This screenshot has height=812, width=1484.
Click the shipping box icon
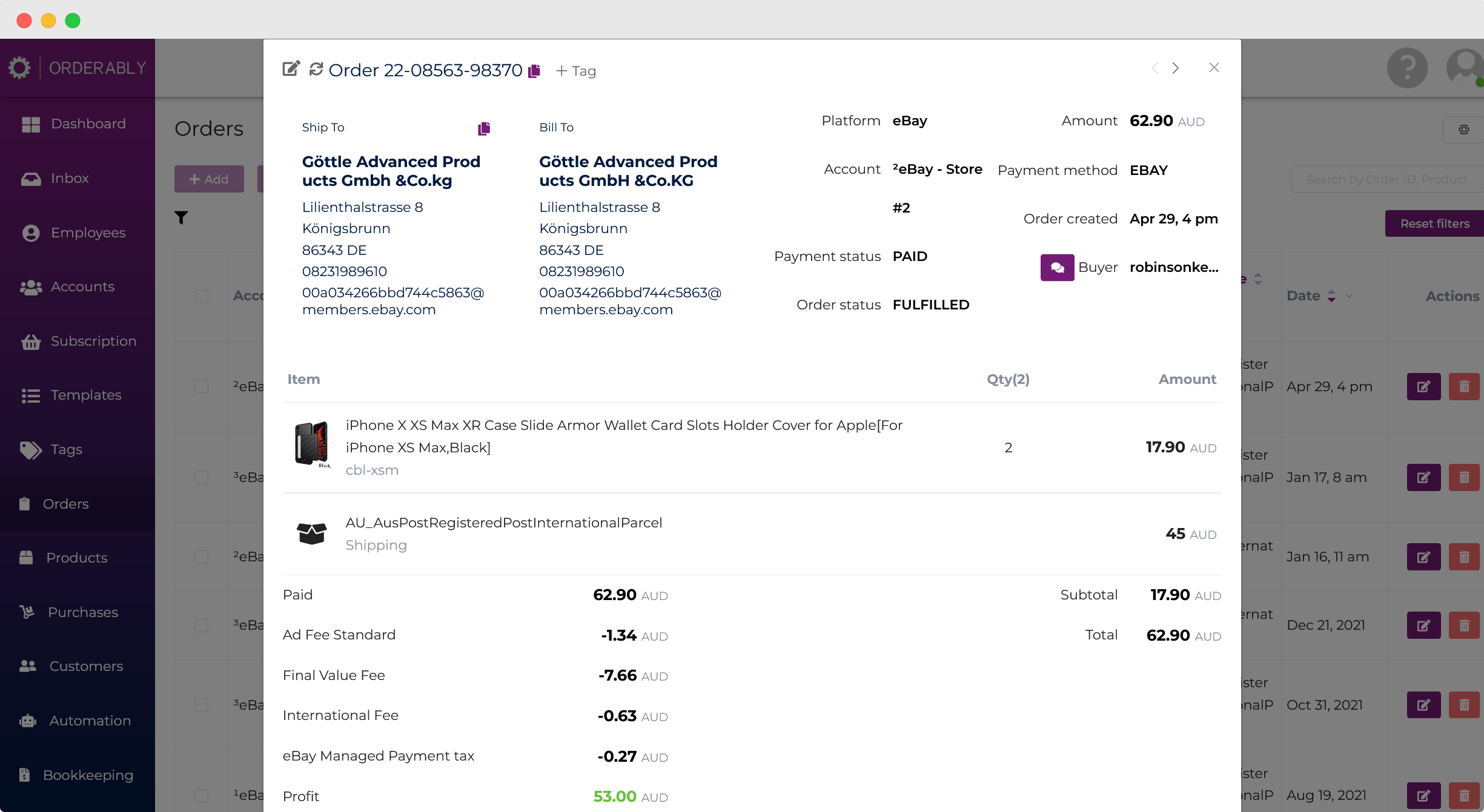point(312,533)
